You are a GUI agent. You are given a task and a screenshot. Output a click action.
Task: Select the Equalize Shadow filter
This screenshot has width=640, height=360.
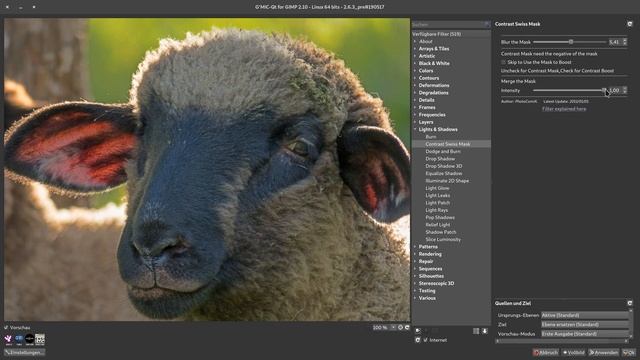click(444, 173)
